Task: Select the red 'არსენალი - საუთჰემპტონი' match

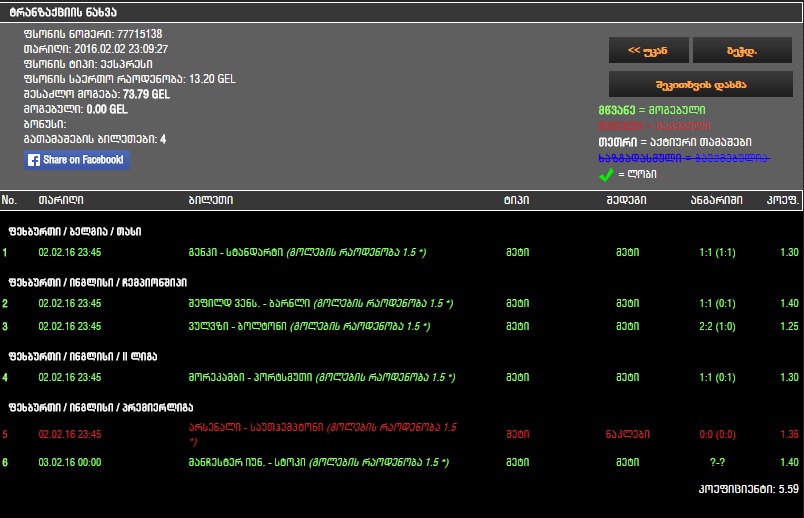Action: click(323, 434)
